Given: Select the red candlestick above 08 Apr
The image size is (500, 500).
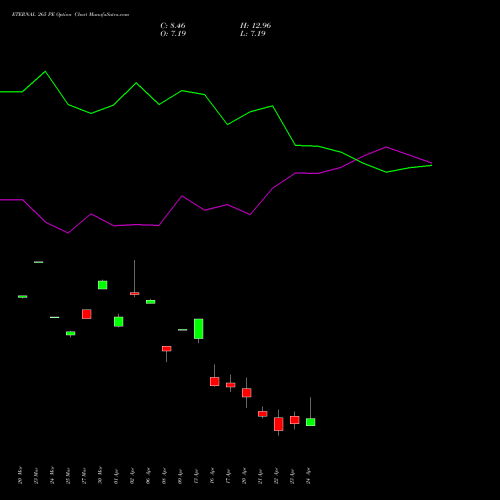Looking at the screenshot, I should (x=167, y=349).
